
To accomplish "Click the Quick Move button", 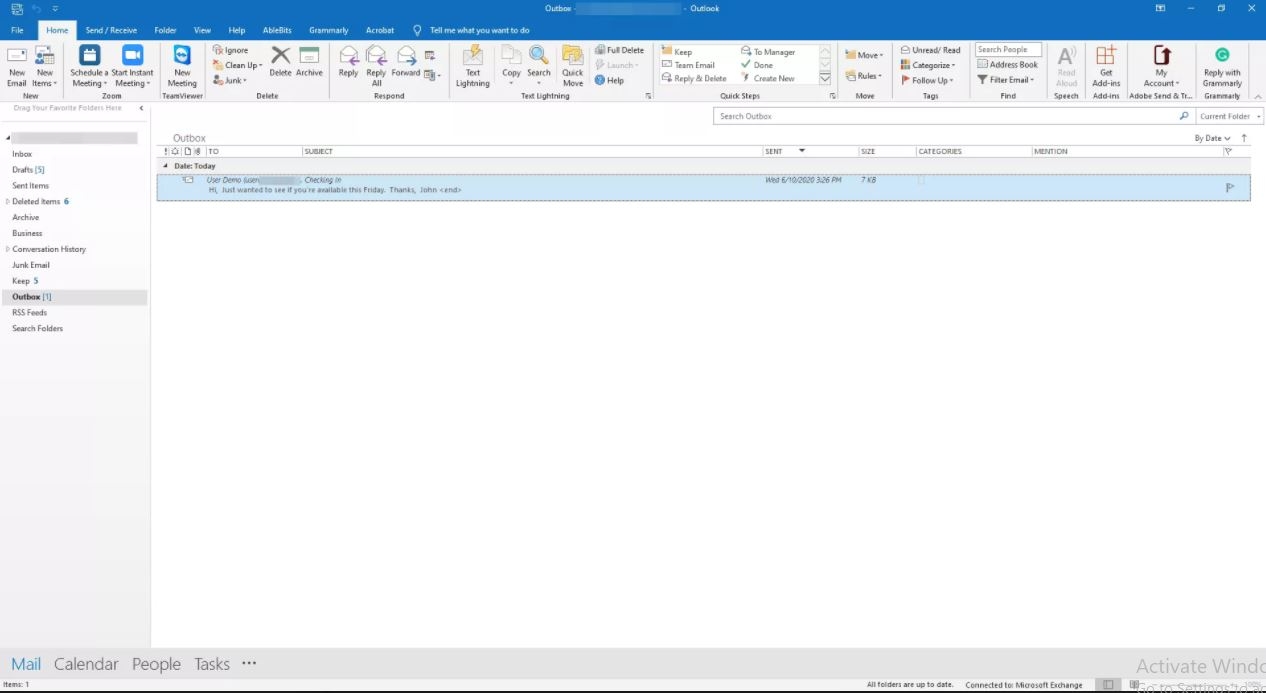I will pos(573,66).
